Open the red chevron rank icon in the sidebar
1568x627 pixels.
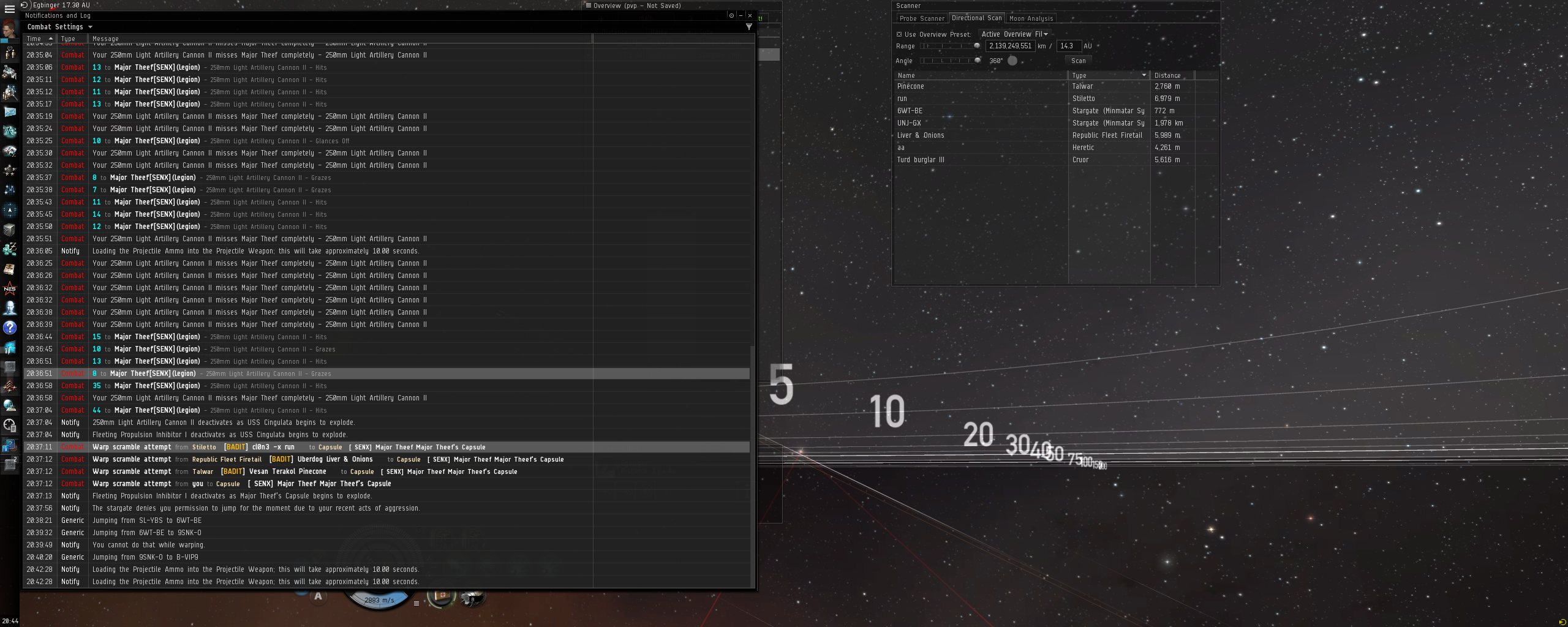[10, 386]
